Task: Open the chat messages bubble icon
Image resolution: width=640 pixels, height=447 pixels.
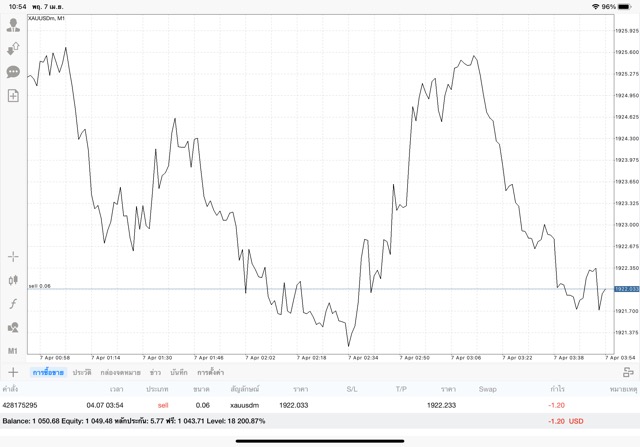Action: (13, 72)
